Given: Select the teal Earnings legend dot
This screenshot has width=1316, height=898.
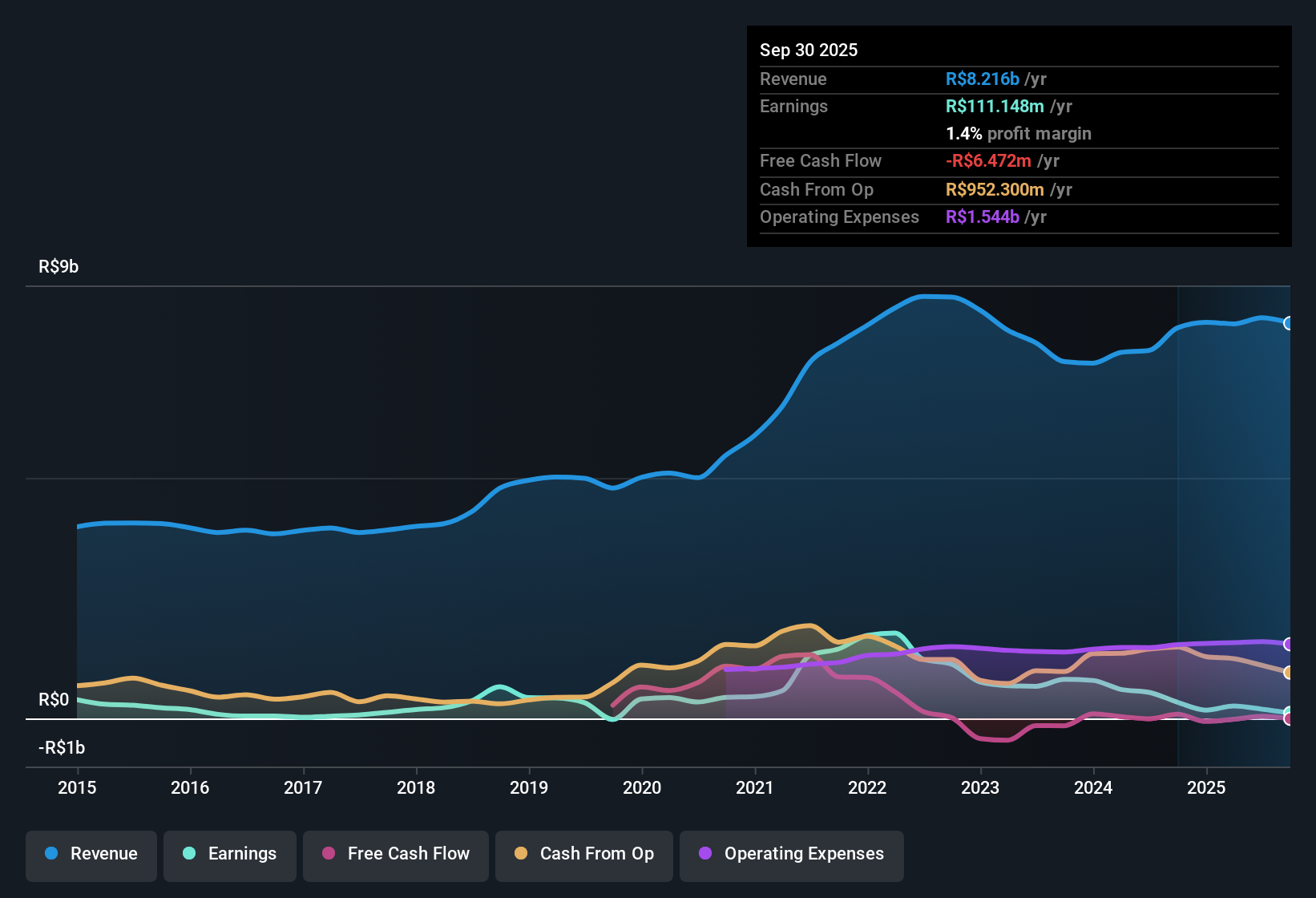Looking at the screenshot, I should pyautogui.click(x=188, y=854).
